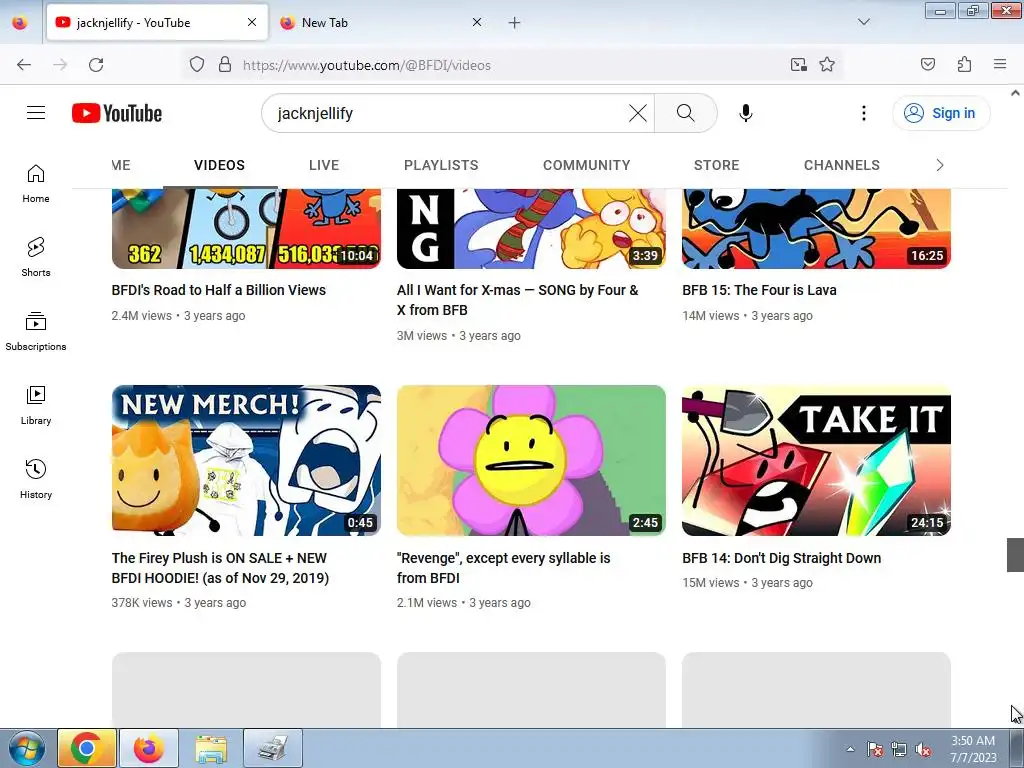This screenshot has width=1024, height=768.
Task: Click the magnifier search button
Action: pos(686,113)
